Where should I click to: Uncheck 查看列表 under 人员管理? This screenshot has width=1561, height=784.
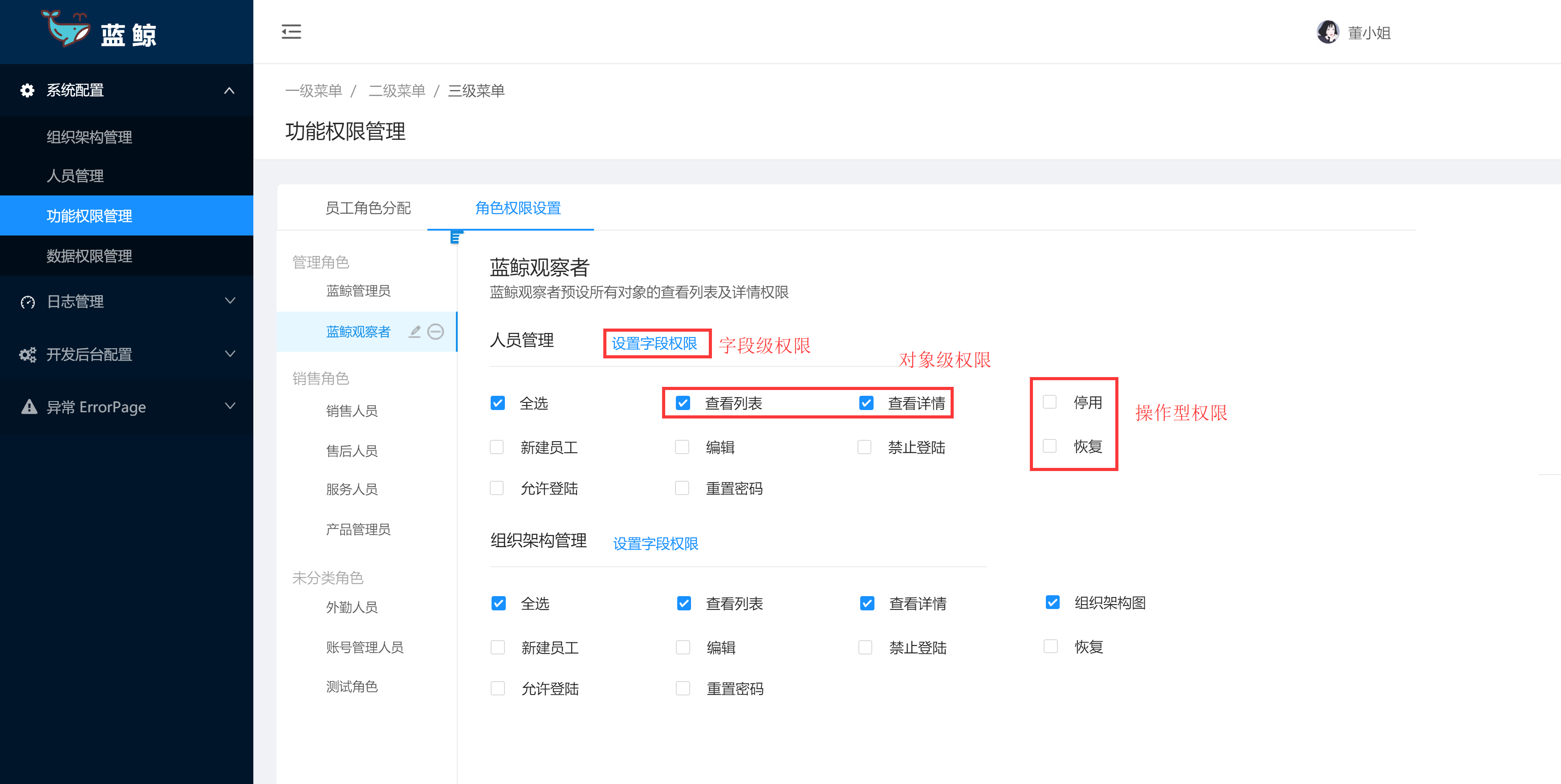[683, 402]
